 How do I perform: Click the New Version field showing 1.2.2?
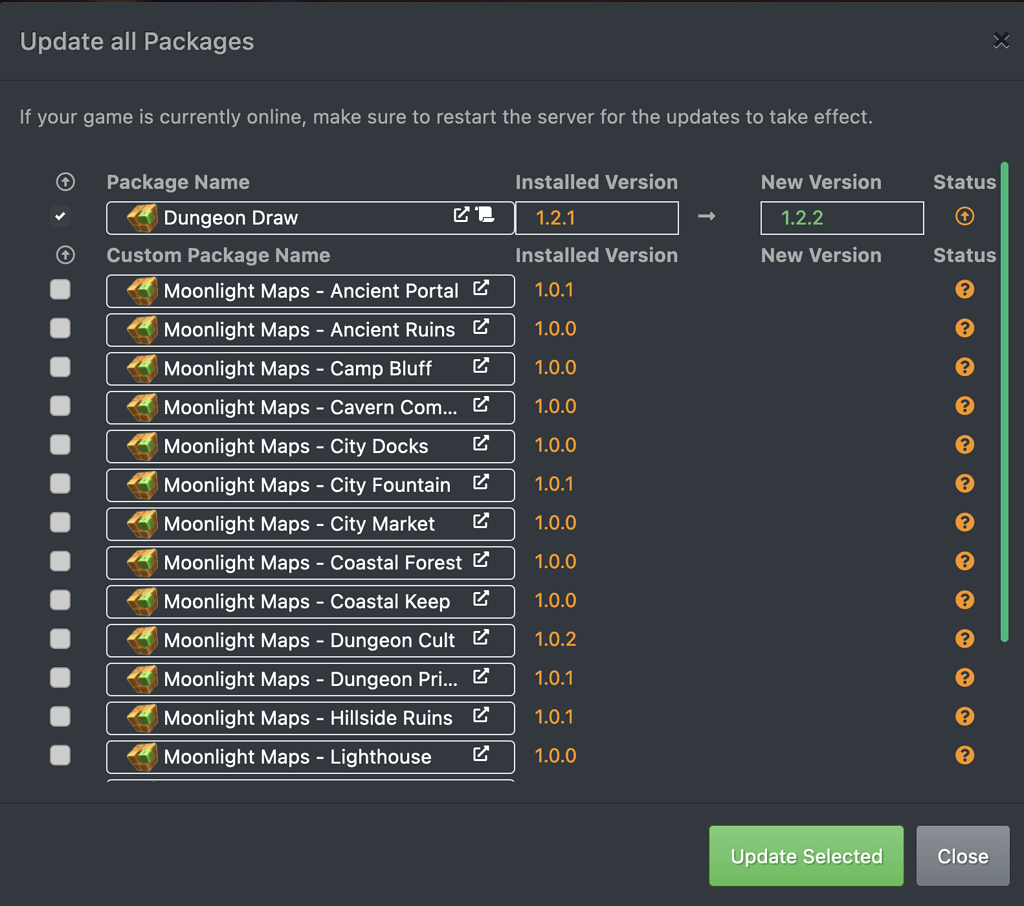[841, 216]
